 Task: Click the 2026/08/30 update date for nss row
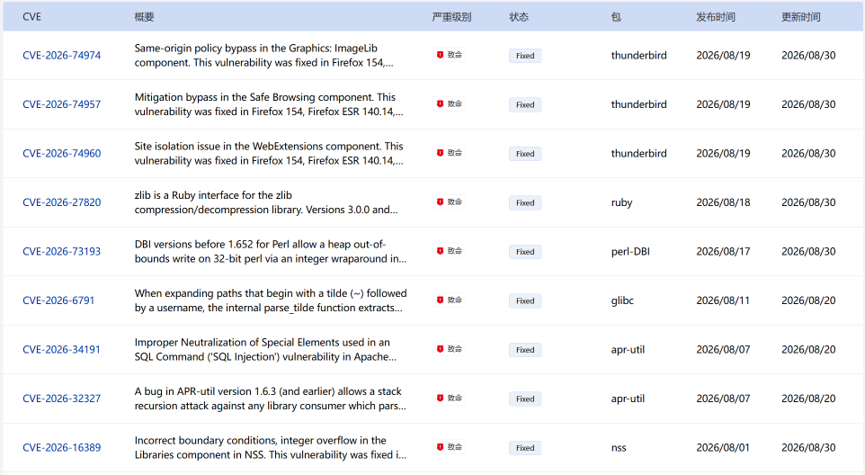coord(808,447)
